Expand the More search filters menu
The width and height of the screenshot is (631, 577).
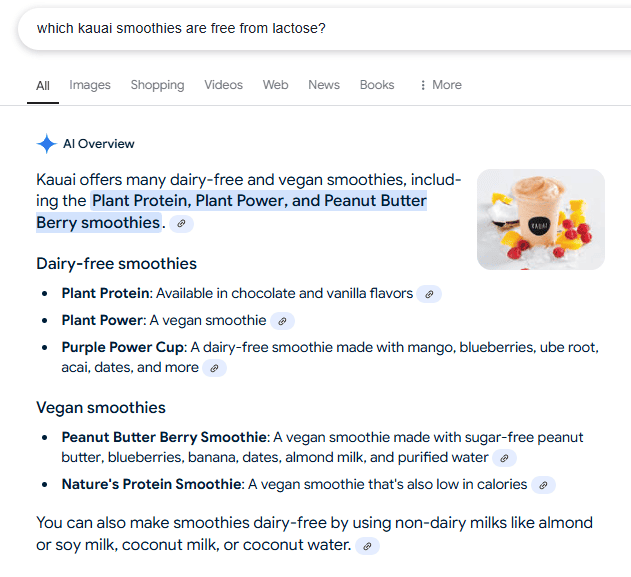(x=440, y=85)
